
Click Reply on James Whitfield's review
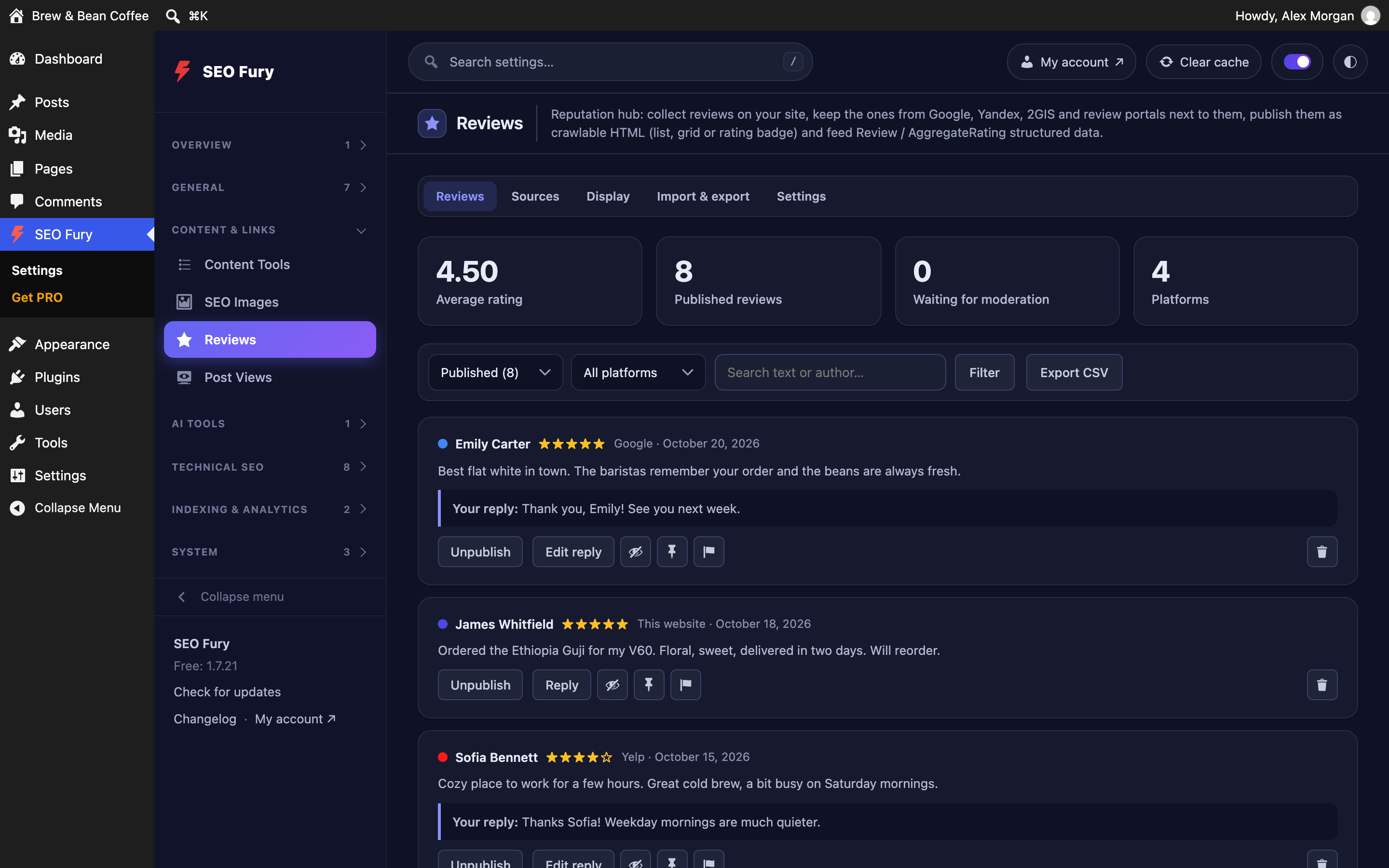pos(561,685)
